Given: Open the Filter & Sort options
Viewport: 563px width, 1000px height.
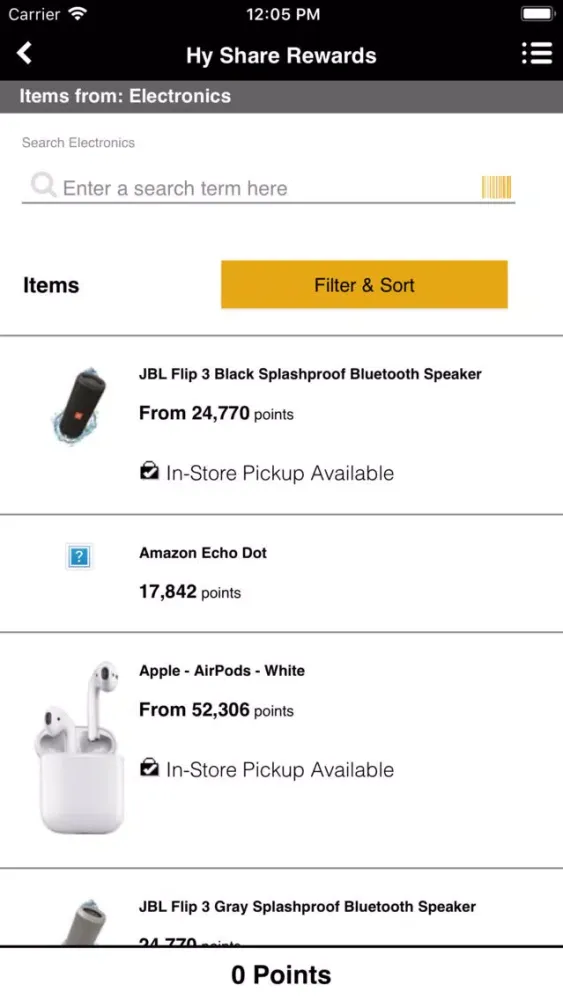Looking at the screenshot, I should click(364, 284).
